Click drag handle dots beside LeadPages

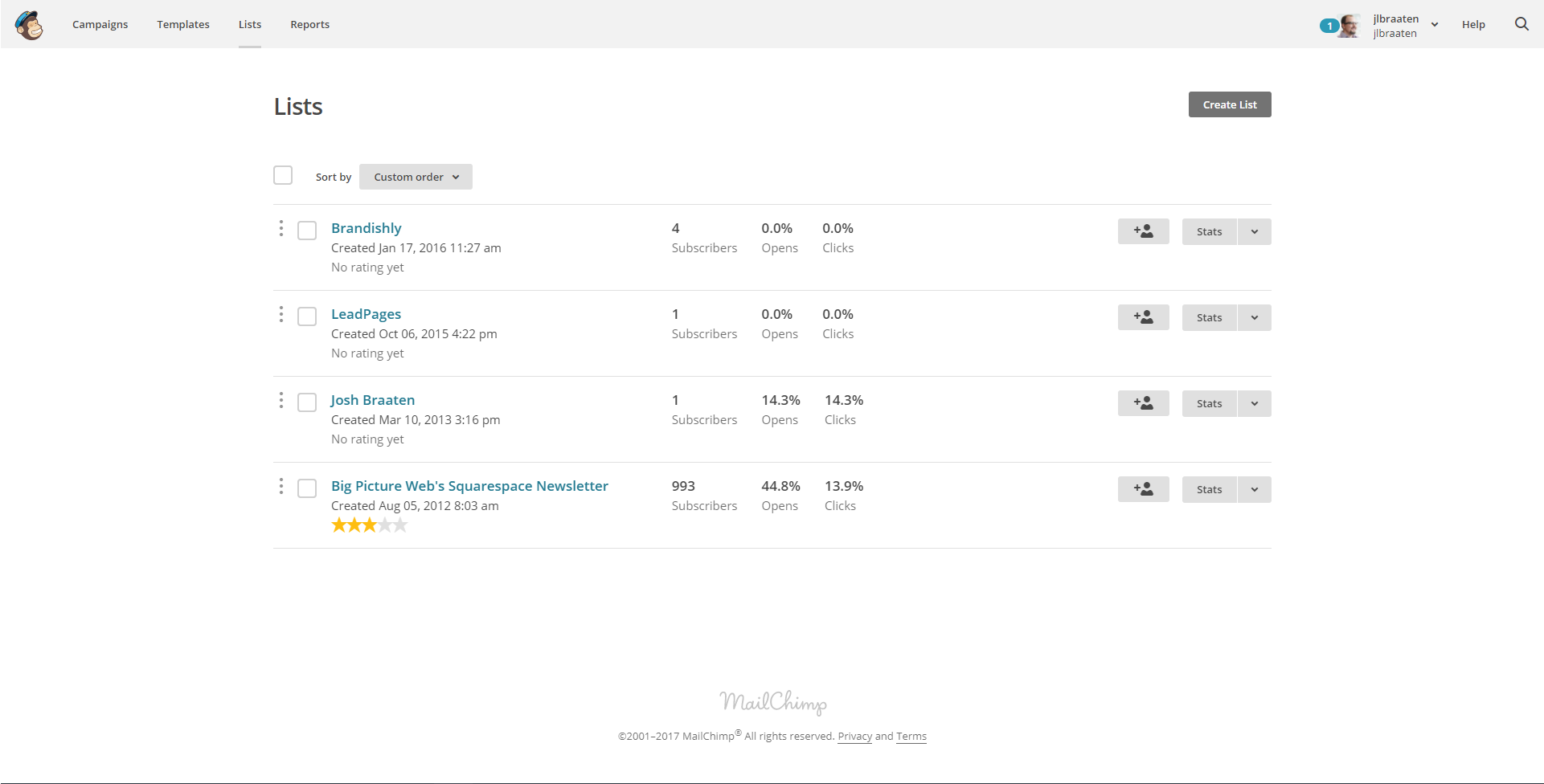click(x=281, y=314)
